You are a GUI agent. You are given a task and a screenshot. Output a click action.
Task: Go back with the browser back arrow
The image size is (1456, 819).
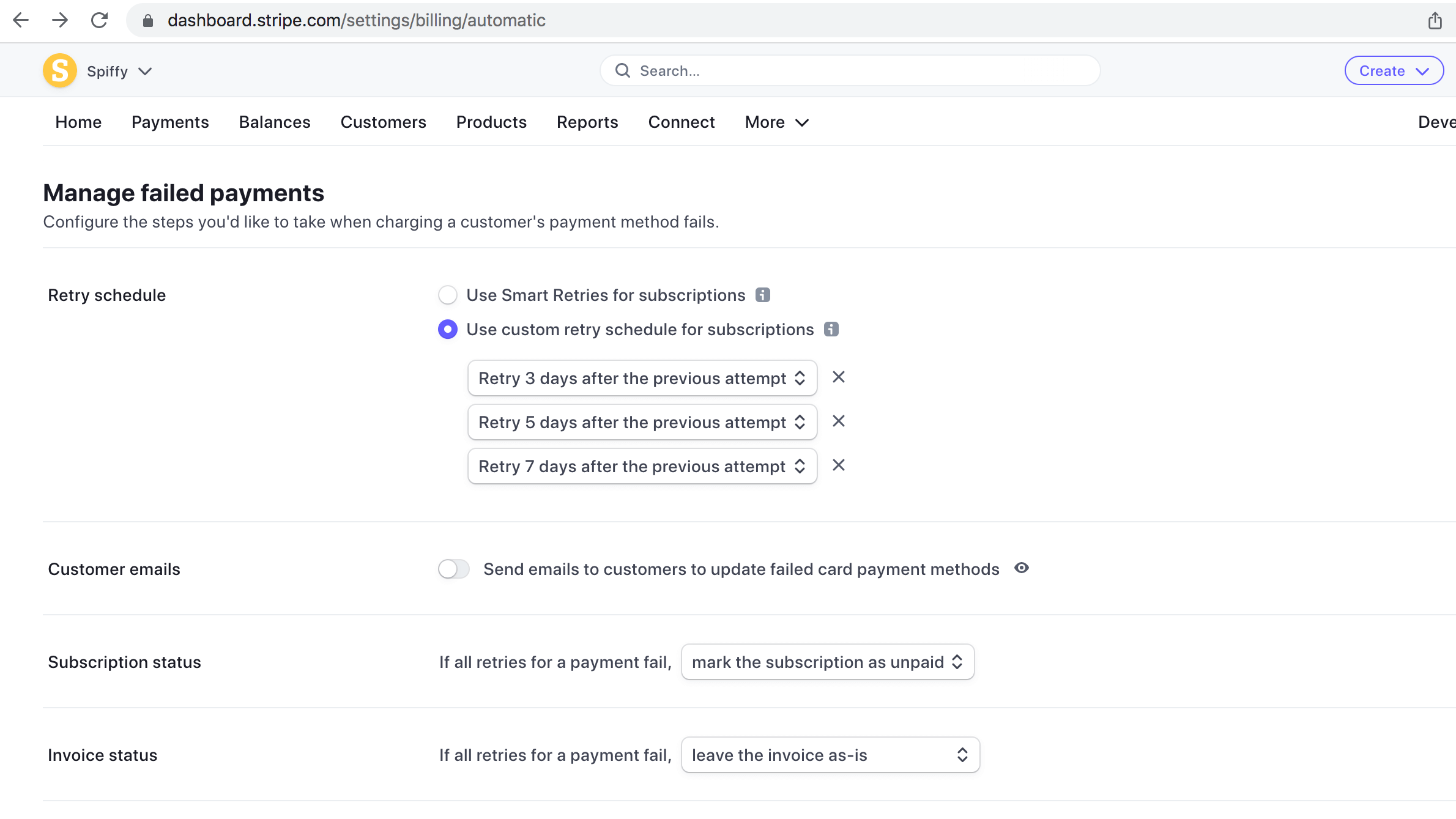(21, 20)
